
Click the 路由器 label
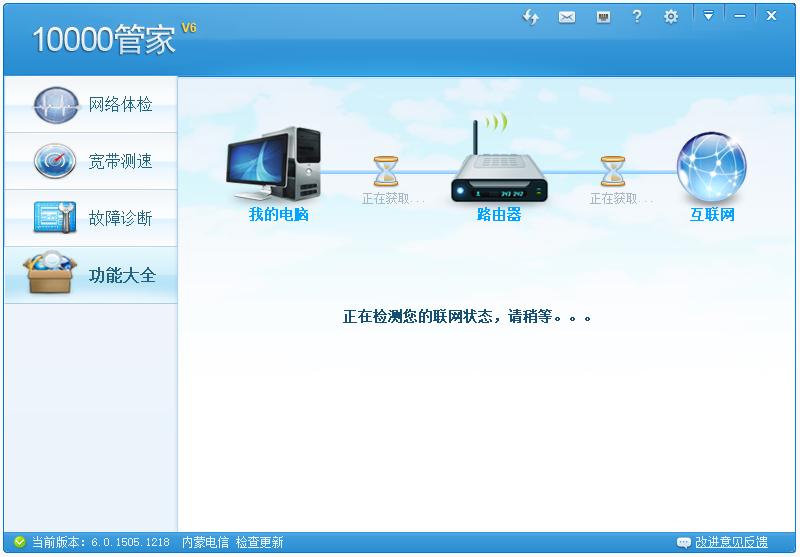499,215
